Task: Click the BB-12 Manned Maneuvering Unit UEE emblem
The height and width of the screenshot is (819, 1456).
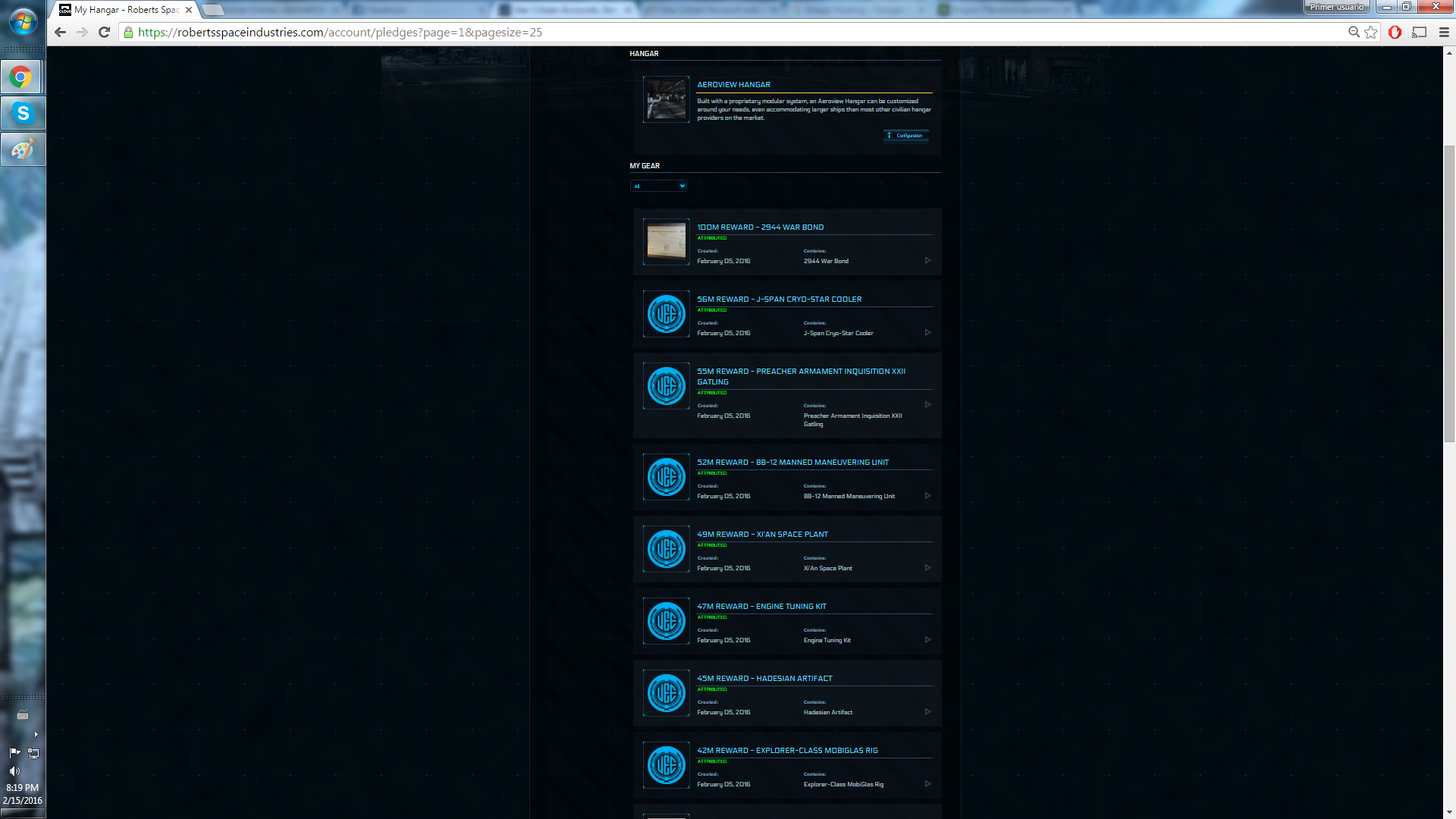Action: pos(667,477)
